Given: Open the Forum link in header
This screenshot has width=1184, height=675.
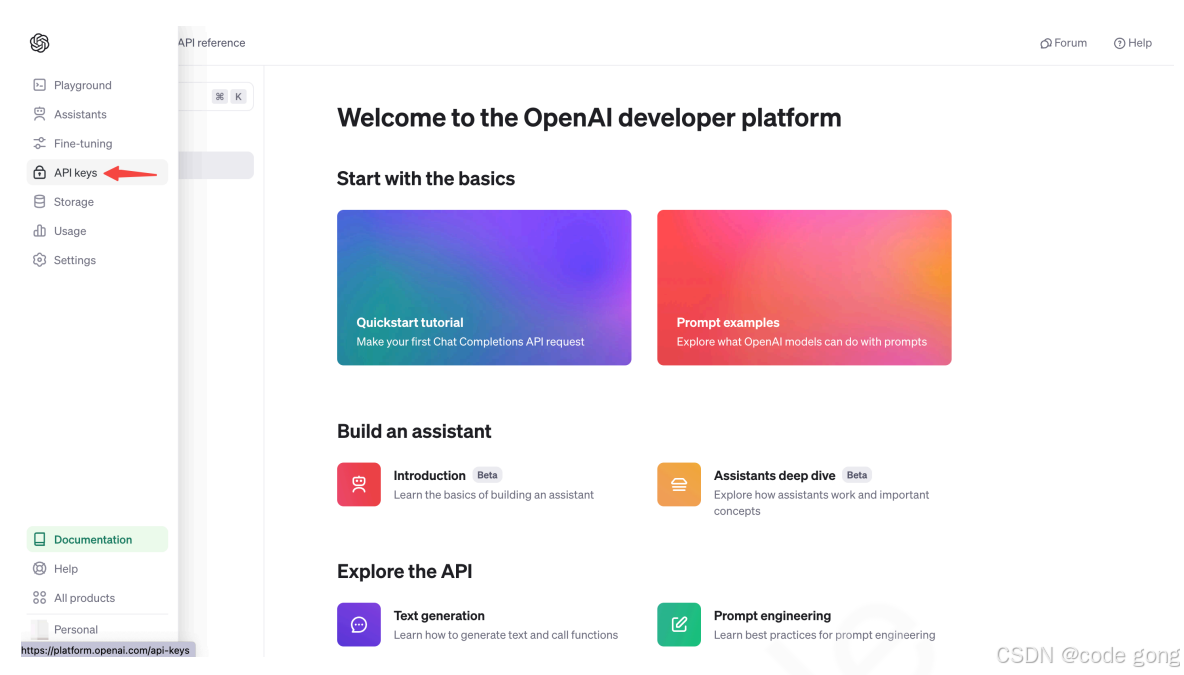Looking at the screenshot, I should click(1063, 43).
